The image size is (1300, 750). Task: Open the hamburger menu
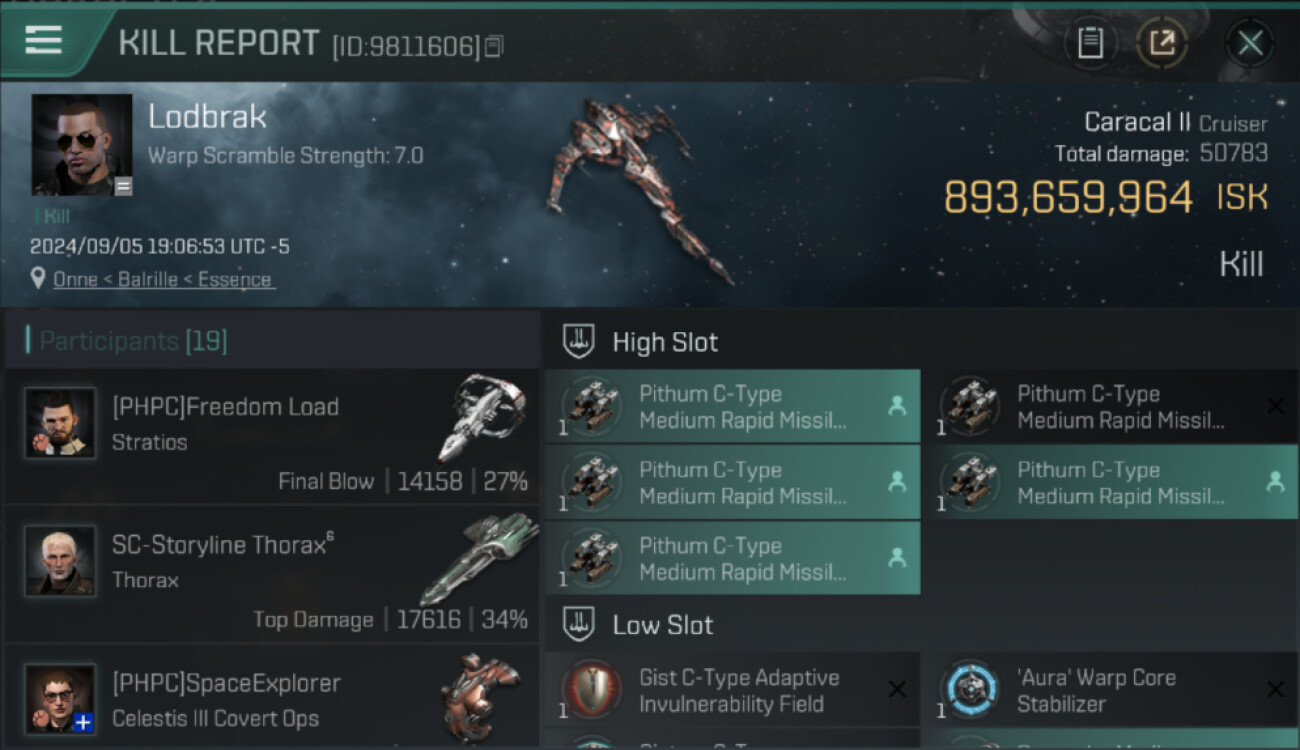coord(44,41)
